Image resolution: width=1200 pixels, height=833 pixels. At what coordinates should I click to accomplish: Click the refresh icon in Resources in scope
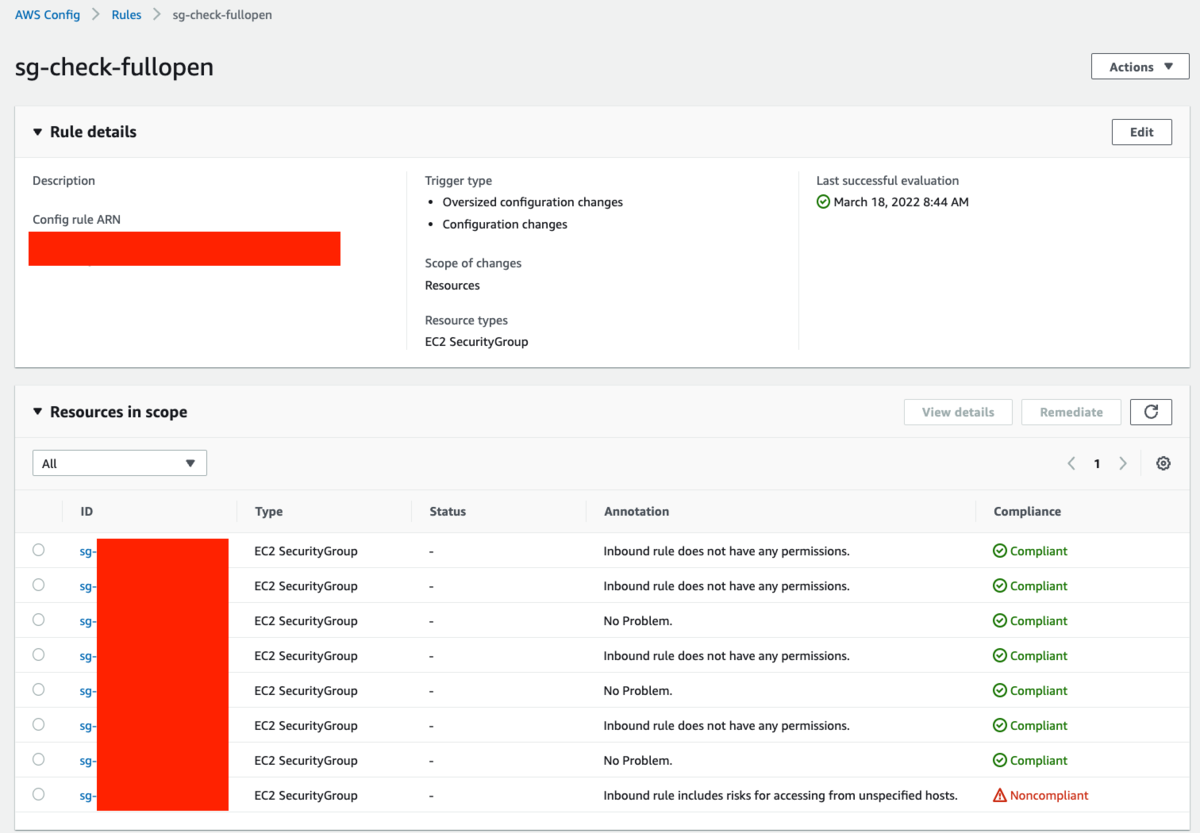1151,412
